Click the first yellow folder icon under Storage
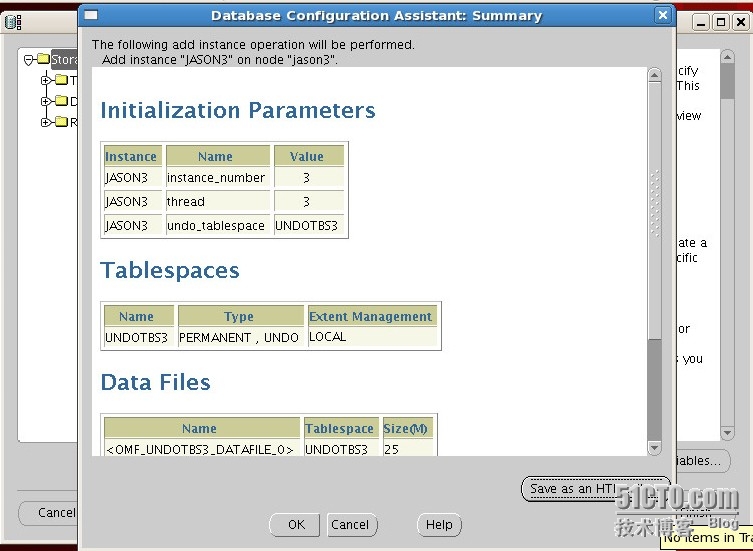The width and height of the screenshot is (753, 551). pyautogui.click(x=61, y=80)
